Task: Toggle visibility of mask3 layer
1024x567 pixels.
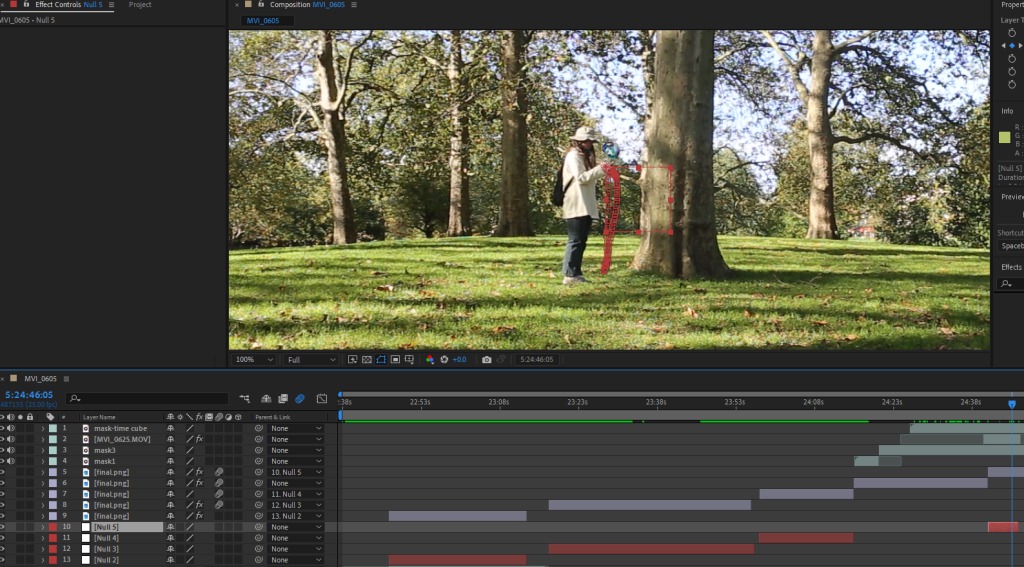Action: 2,450
